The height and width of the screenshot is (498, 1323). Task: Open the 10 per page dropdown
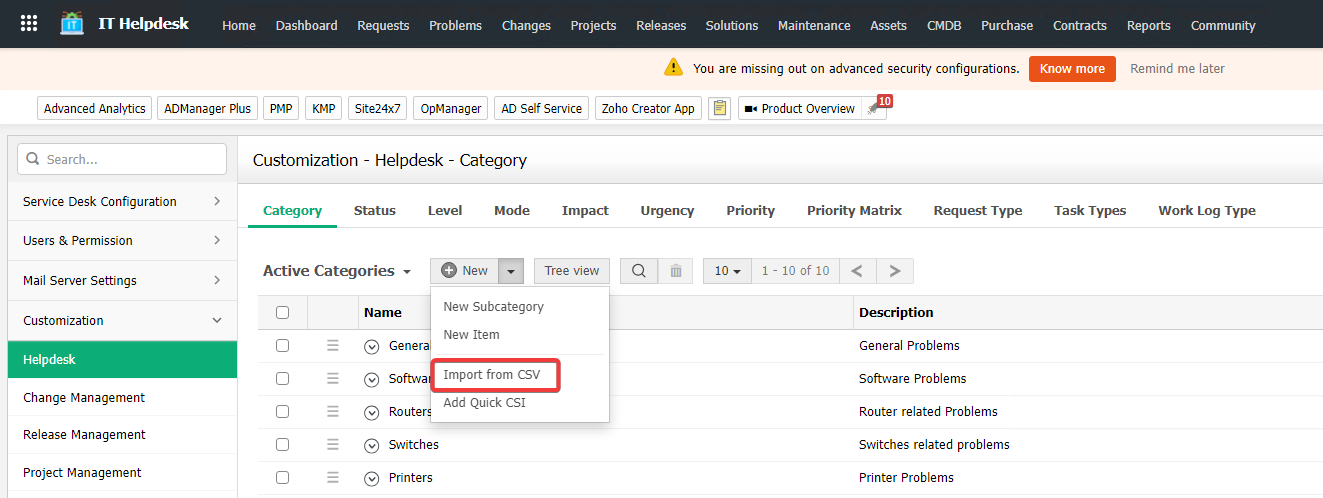coord(727,271)
